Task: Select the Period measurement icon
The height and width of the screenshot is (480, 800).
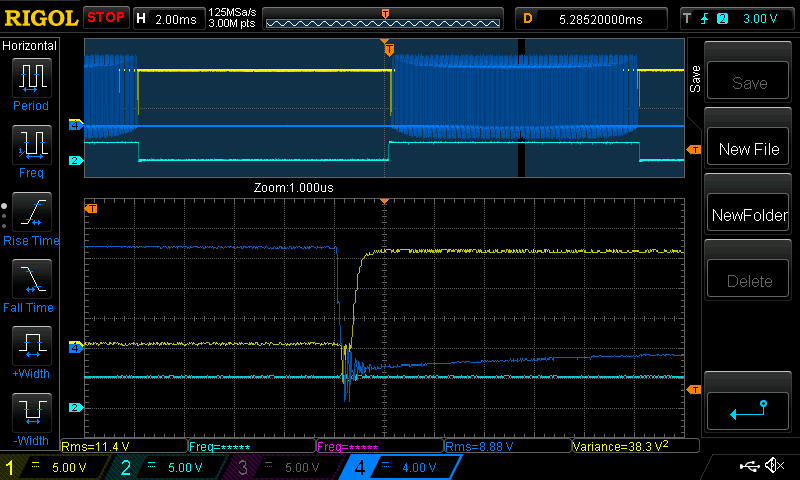Action: (31, 77)
